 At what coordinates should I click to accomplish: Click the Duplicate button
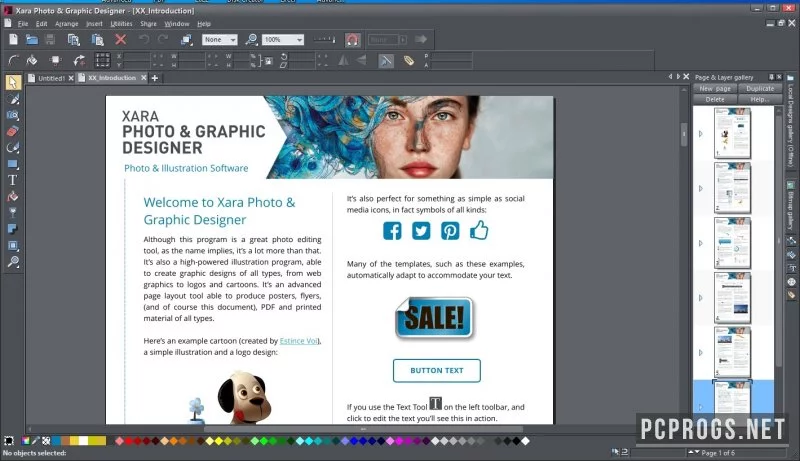(760, 88)
